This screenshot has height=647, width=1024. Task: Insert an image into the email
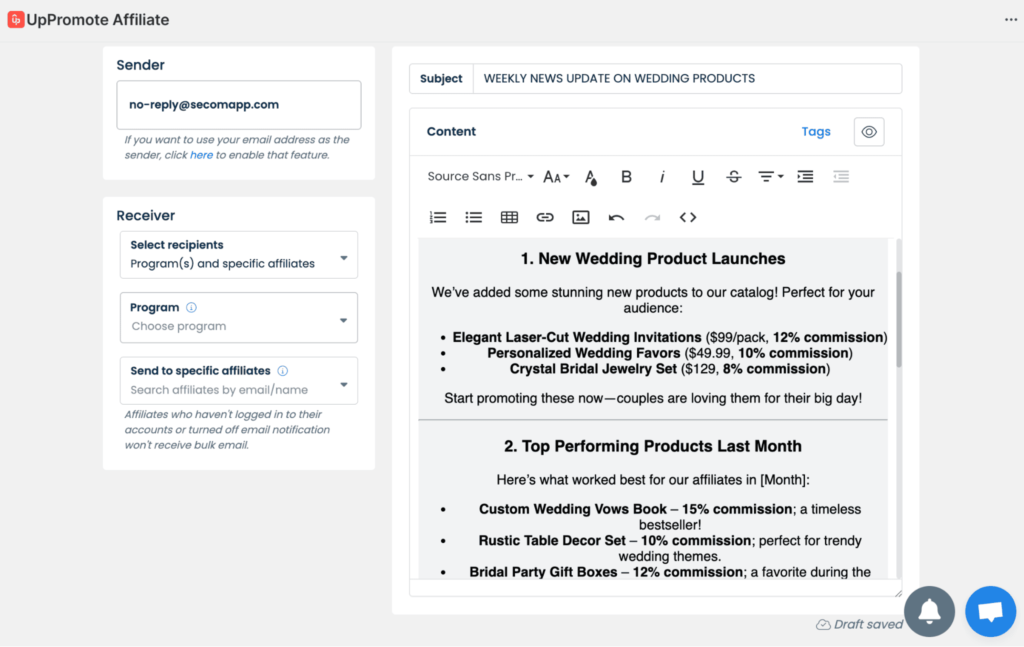point(580,217)
